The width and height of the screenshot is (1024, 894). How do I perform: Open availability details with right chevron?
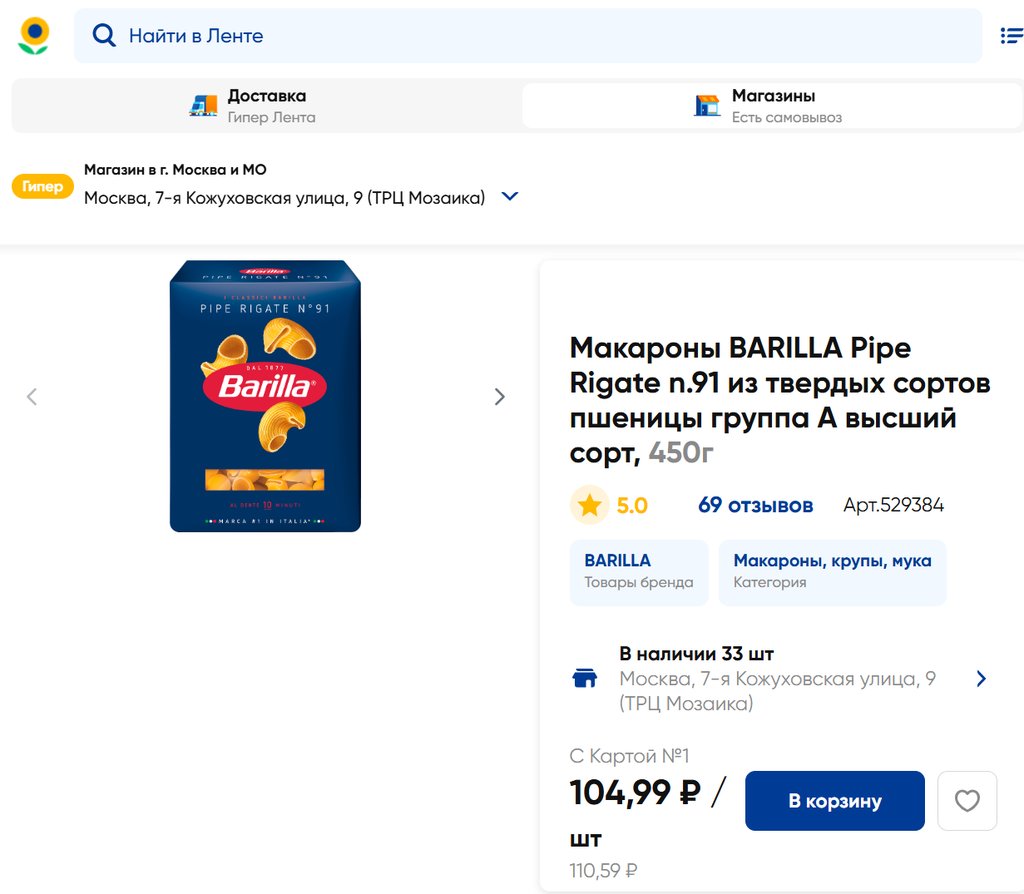[981, 679]
